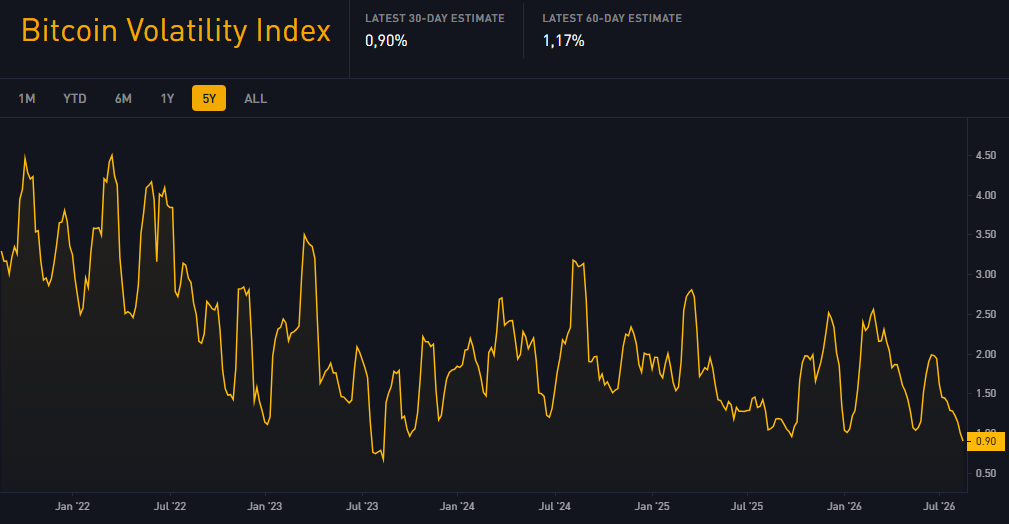This screenshot has height=524, width=1009.
Task: Click the Jan '25 x-axis label
Action: (x=652, y=506)
